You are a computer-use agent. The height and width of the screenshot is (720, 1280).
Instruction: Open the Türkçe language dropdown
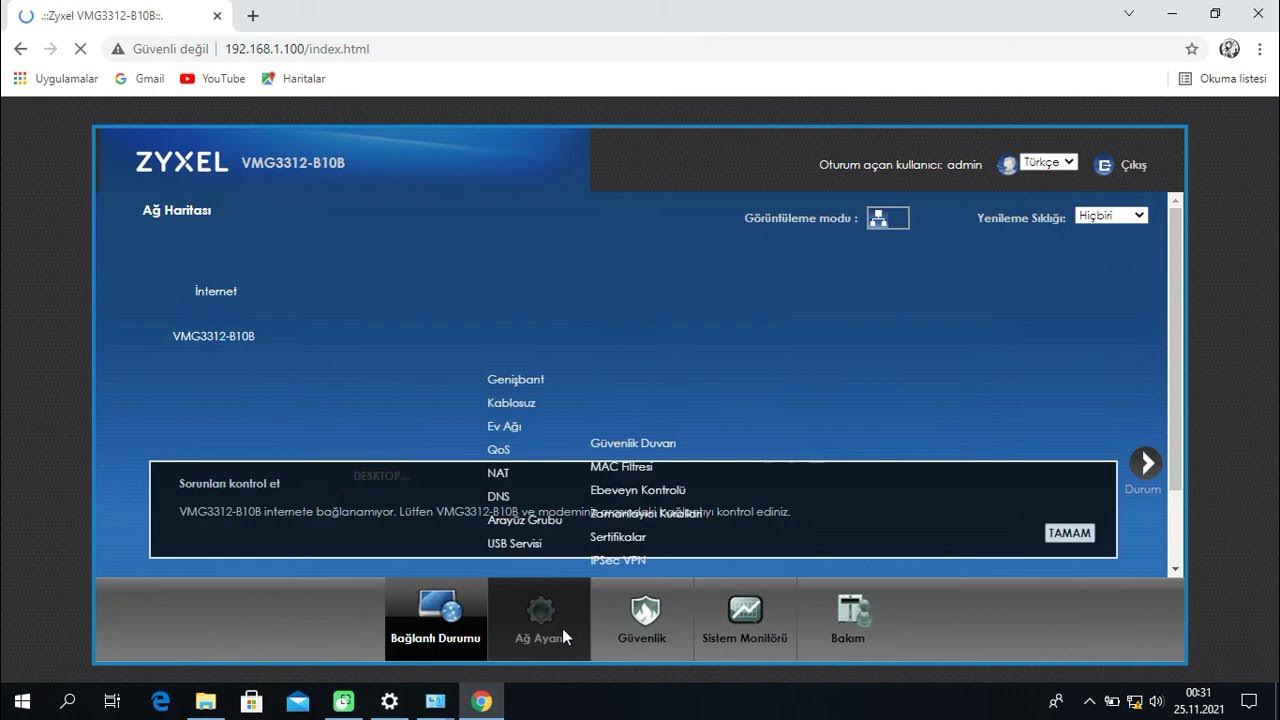point(1048,162)
